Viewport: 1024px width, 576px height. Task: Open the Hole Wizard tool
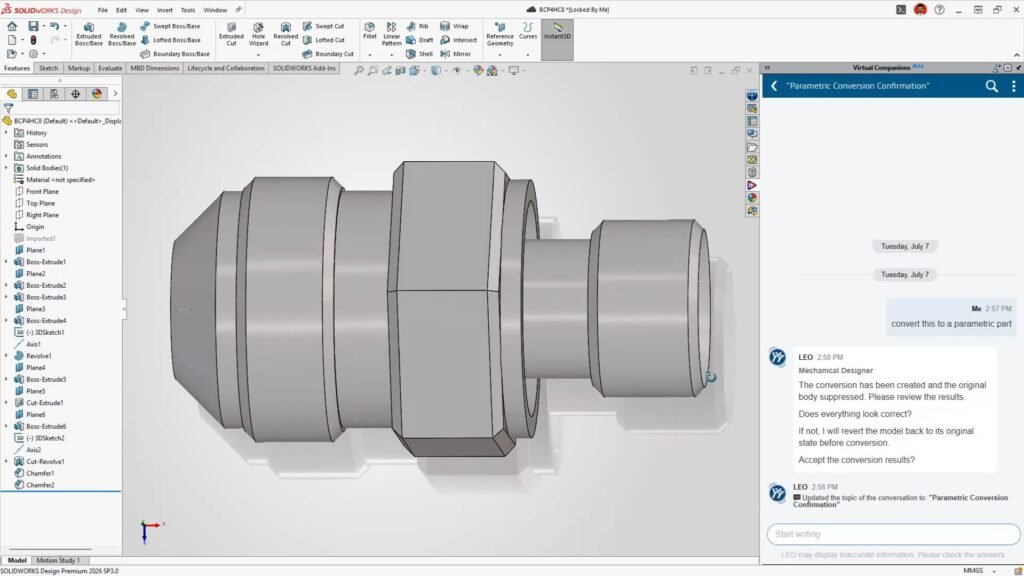pos(259,34)
